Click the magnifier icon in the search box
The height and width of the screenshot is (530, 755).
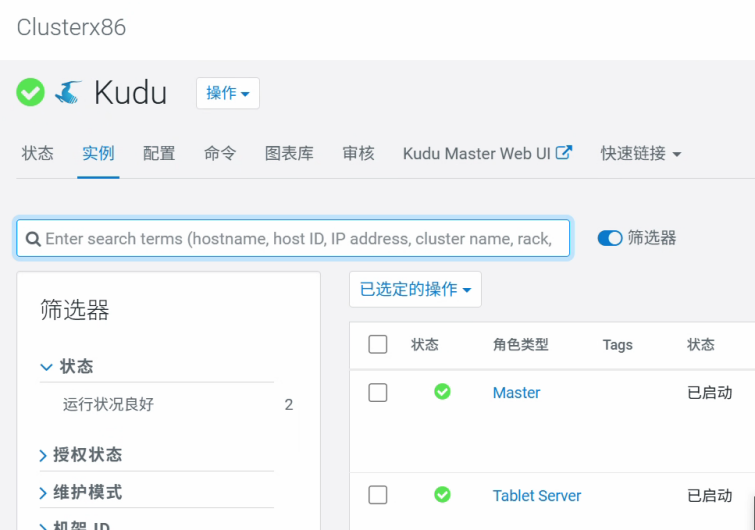pos(33,239)
